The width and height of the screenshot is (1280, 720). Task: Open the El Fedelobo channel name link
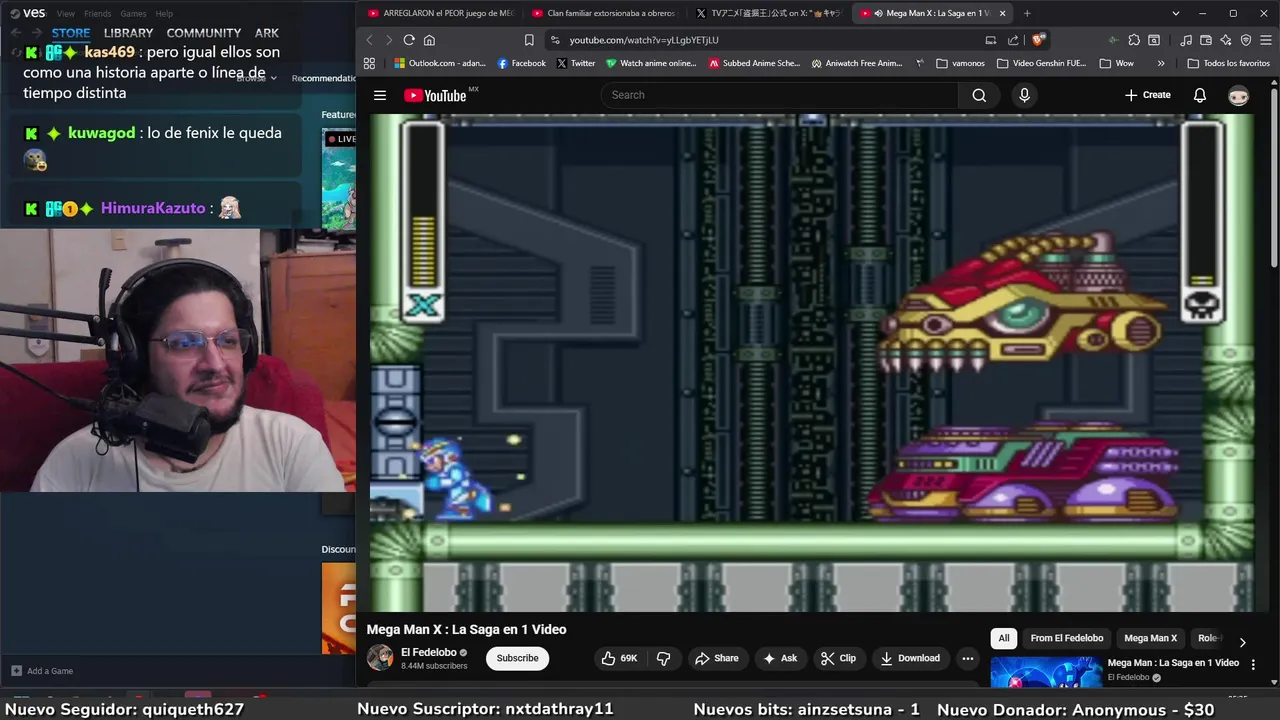click(x=429, y=652)
